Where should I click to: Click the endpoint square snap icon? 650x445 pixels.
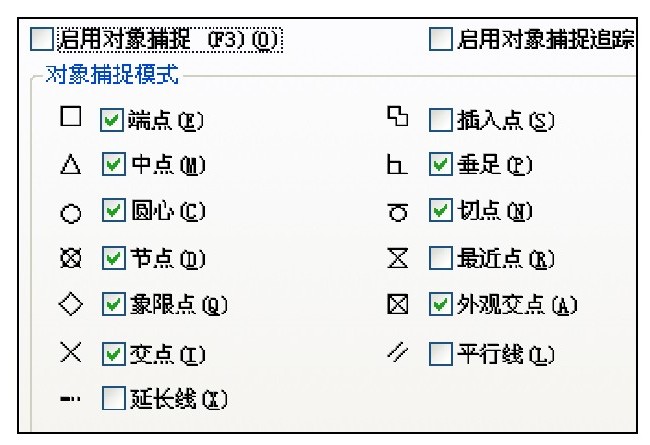[70, 118]
